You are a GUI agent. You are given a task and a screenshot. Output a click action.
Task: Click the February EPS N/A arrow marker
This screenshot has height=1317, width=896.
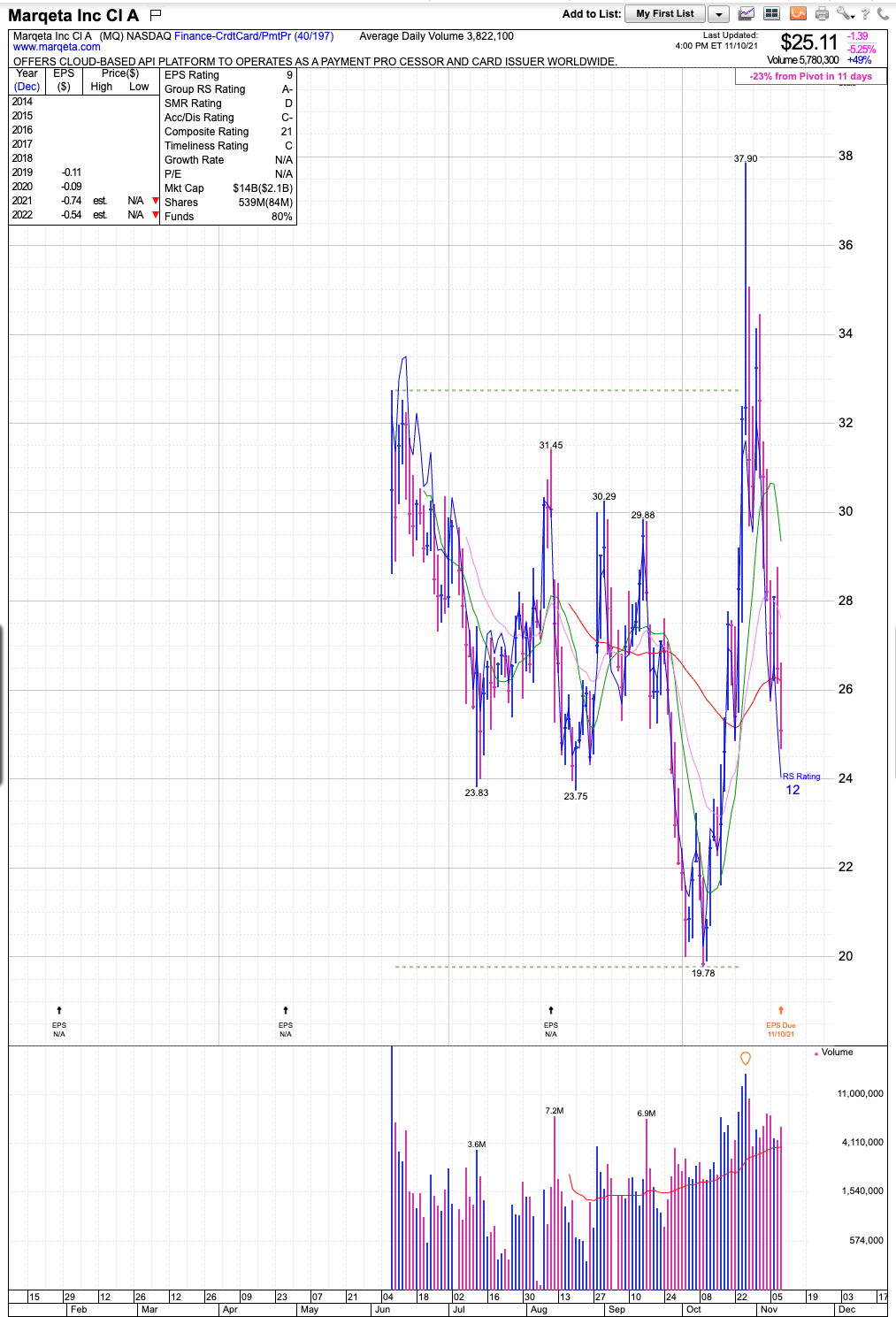[59, 1022]
